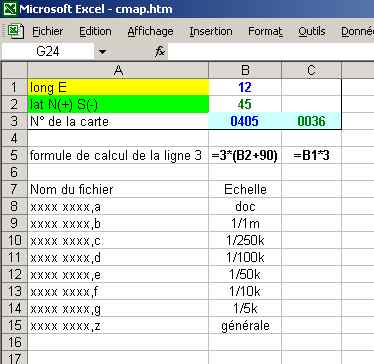The image size is (374, 364).
Task: Select cell '1/100k'
Action: [245, 257]
